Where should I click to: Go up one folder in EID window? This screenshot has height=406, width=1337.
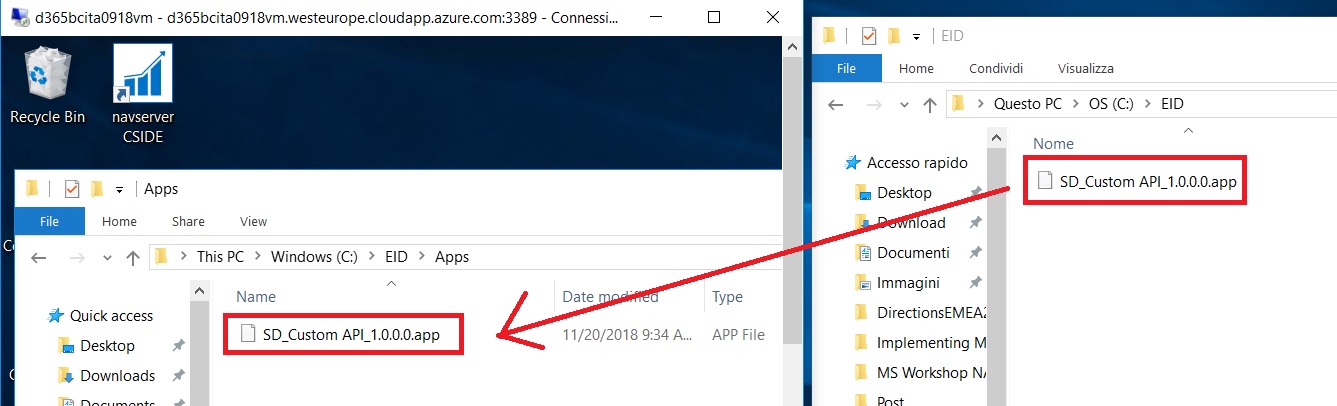click(x=929, y=104)
